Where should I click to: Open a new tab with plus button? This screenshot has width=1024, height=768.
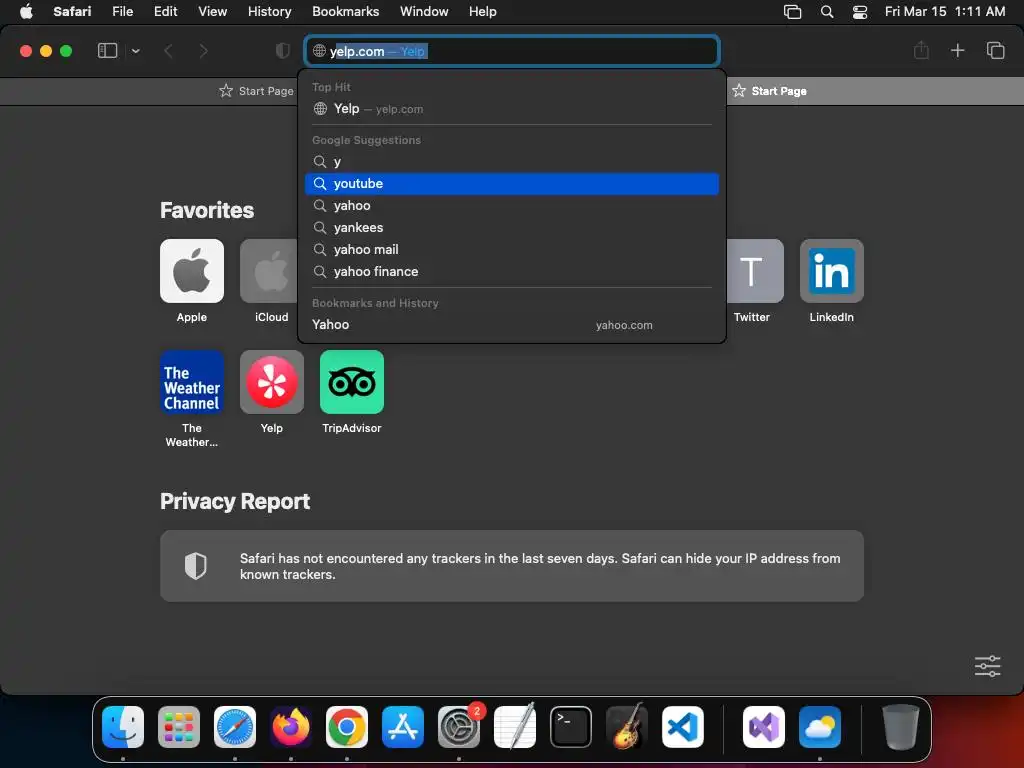pyautogui.click(x=957, y=50)
